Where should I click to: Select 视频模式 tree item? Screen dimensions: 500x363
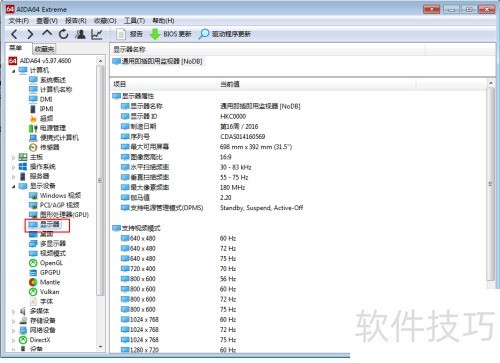(48, 254)
